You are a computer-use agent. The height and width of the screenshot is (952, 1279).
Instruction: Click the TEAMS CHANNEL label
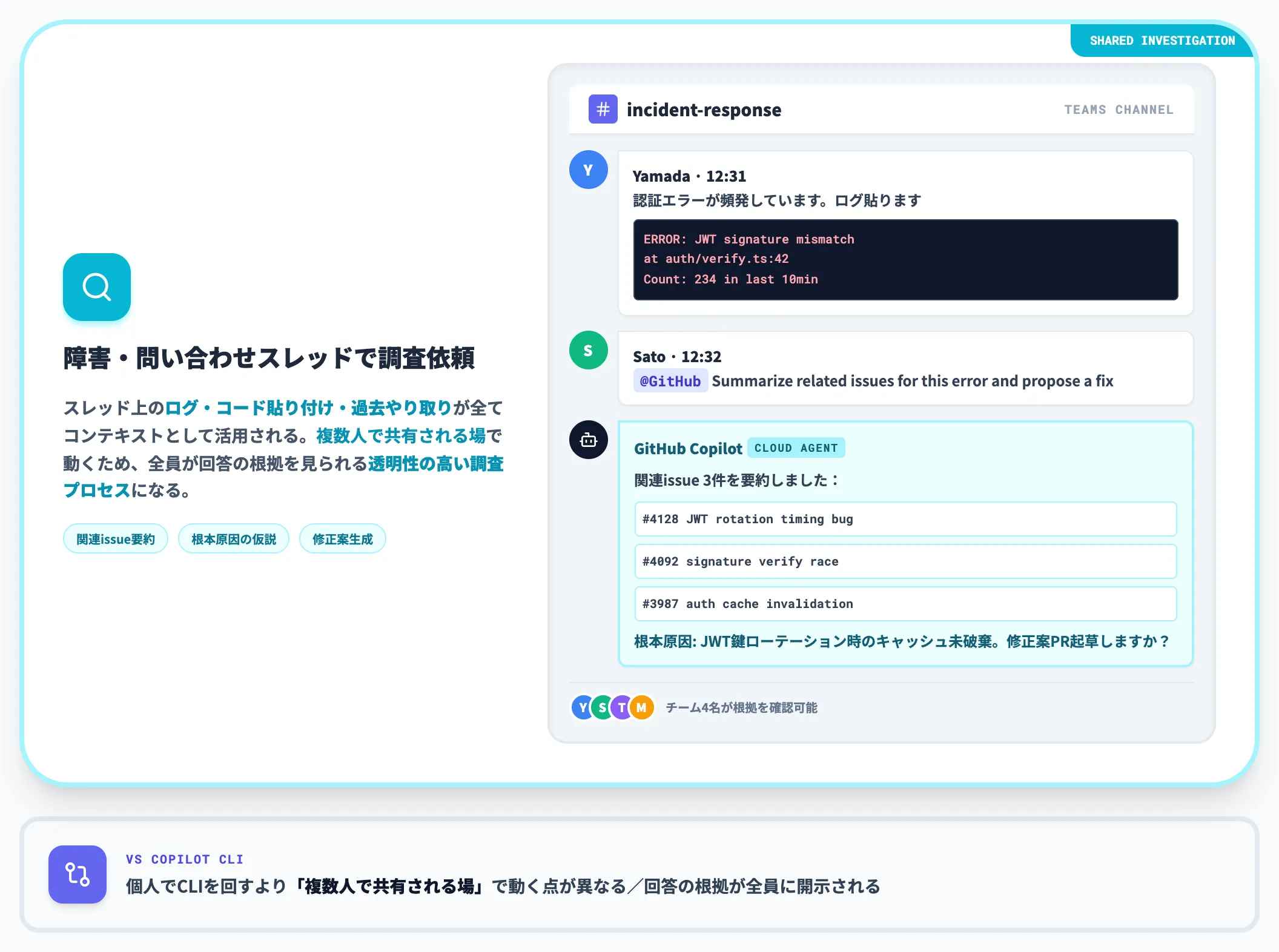(1119, 110)
